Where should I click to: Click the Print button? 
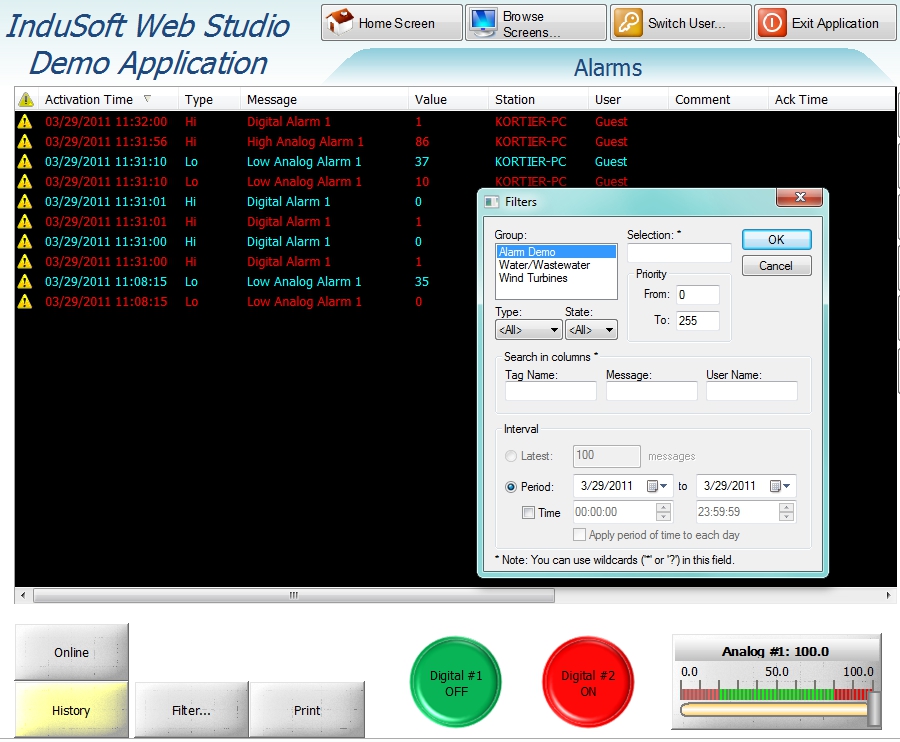(307, 710)
